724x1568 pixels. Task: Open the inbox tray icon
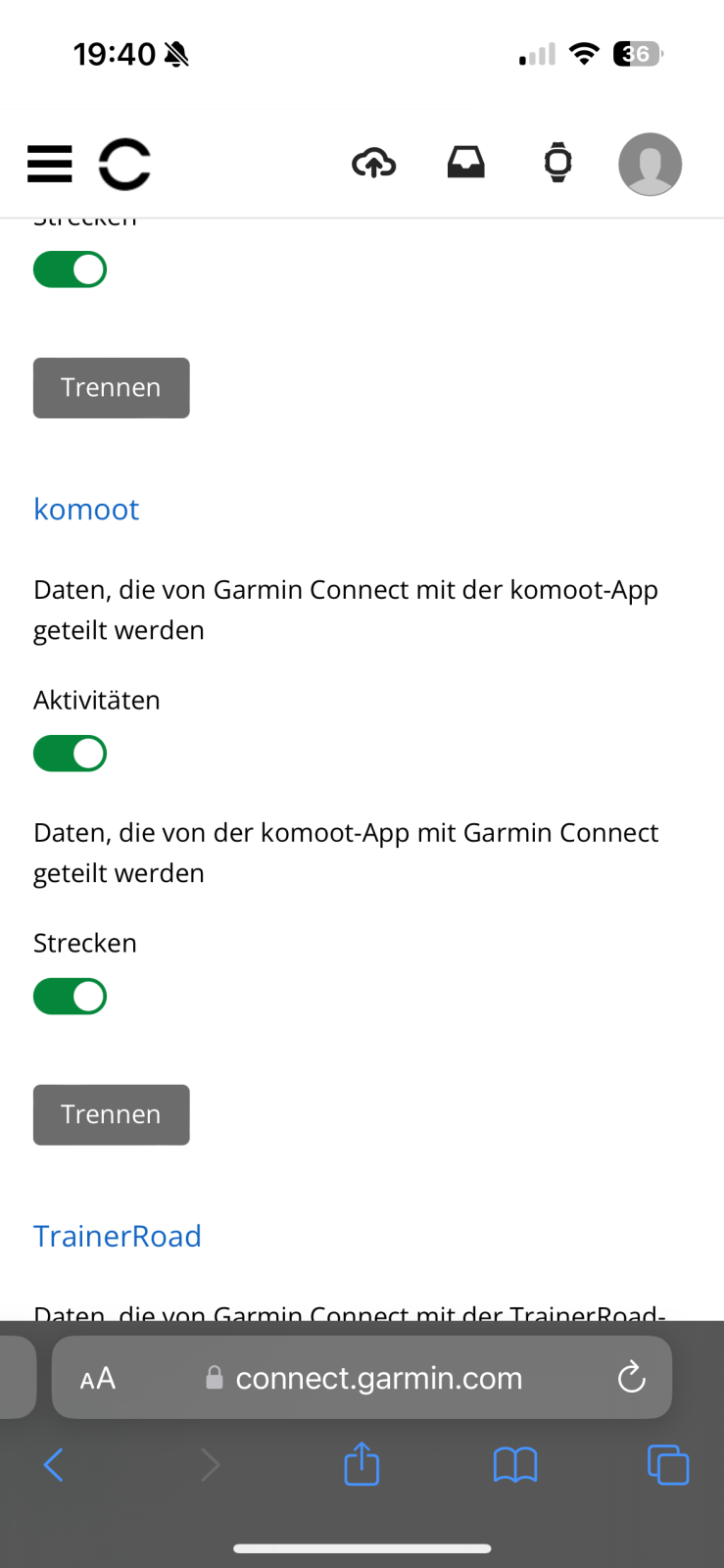(x=466, y=163)
